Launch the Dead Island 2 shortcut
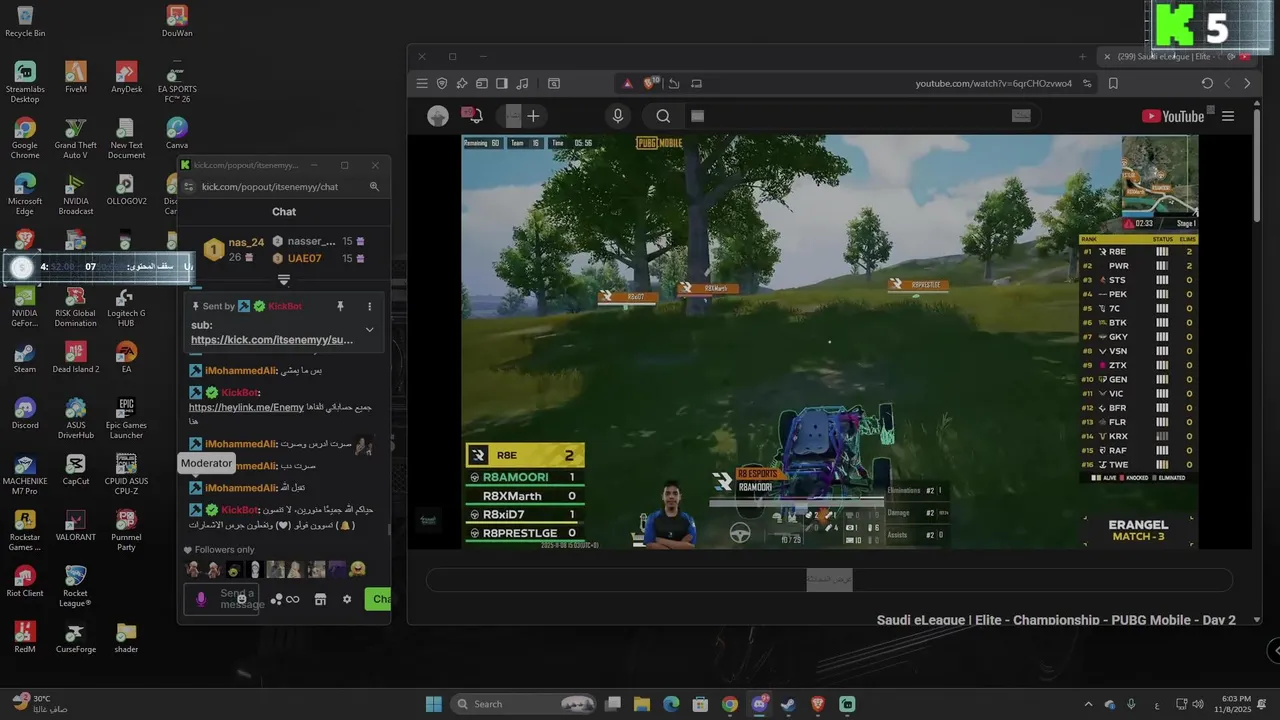Image resolution: width=1280 pixels, height=720 pixels. click(x=76, y=357)
